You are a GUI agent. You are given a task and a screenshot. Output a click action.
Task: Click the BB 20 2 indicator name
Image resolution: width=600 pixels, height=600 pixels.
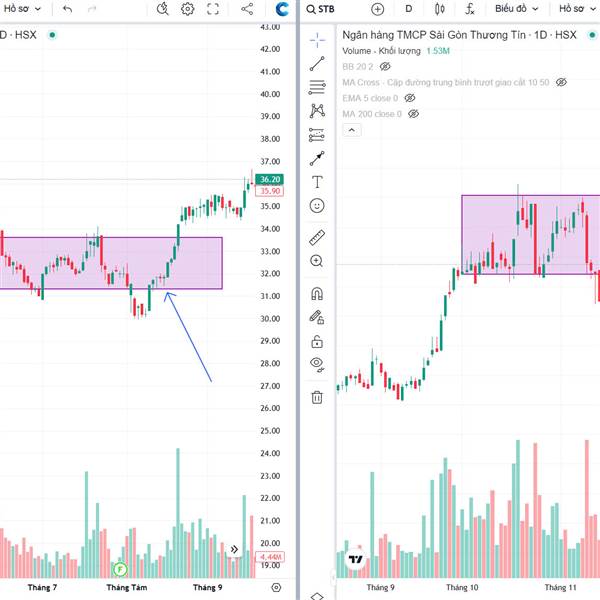[x=357, y=67]
